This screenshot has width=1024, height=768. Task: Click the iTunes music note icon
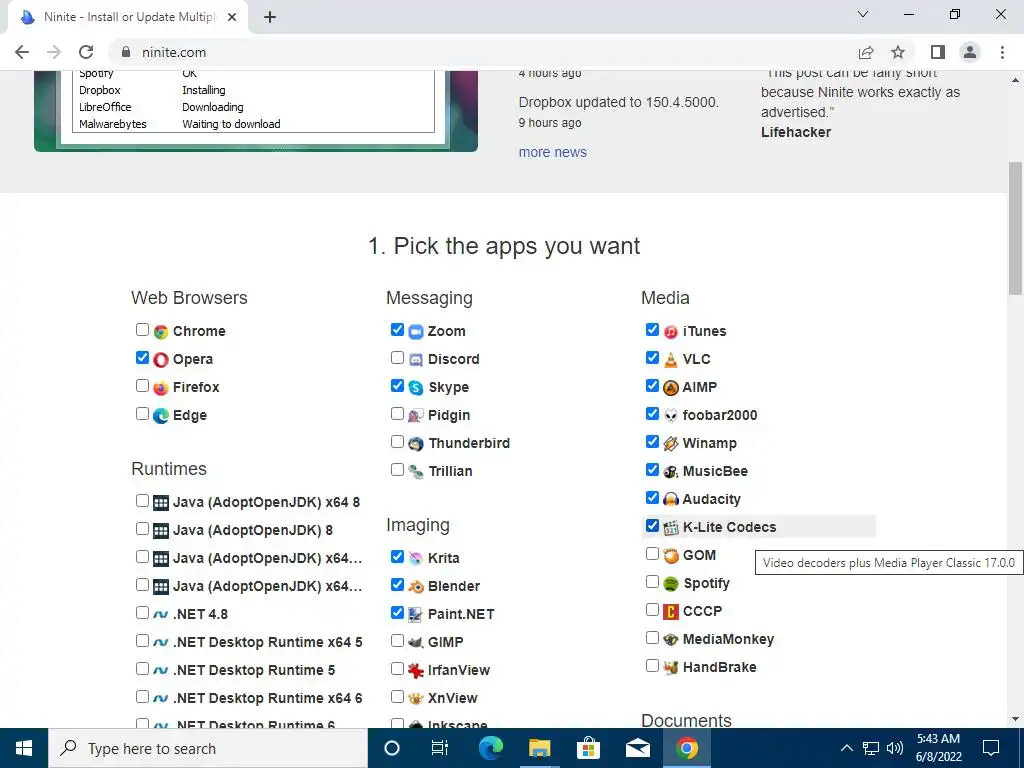point(671,332)
